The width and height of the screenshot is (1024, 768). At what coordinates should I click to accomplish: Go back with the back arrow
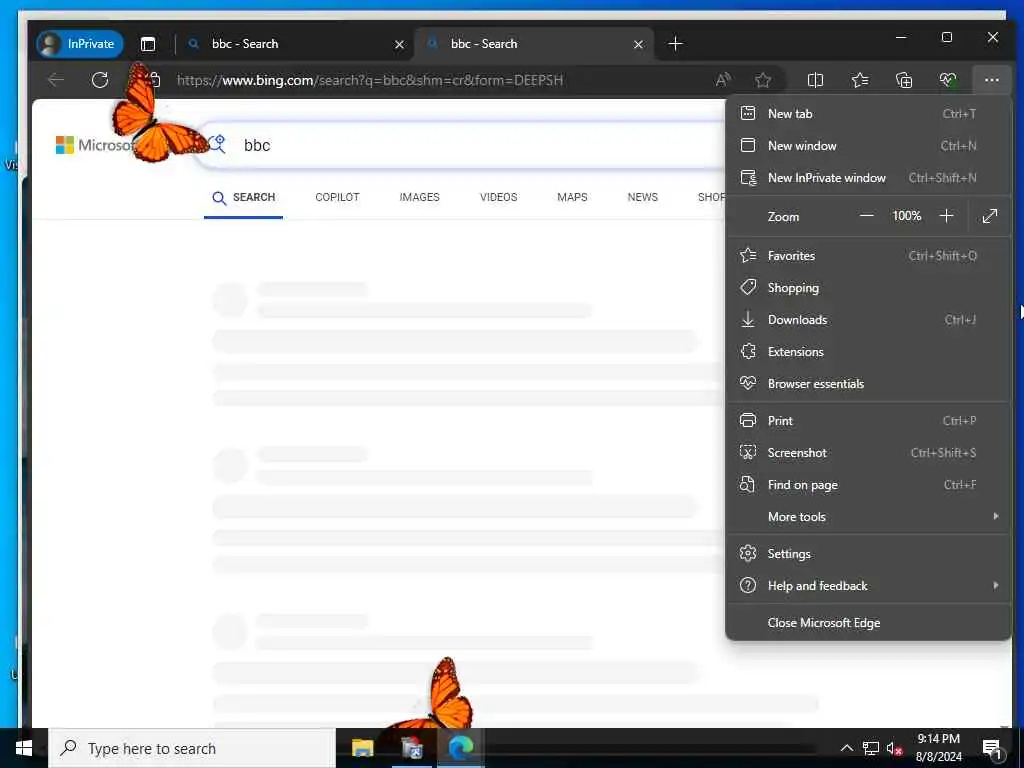point(56,80)
